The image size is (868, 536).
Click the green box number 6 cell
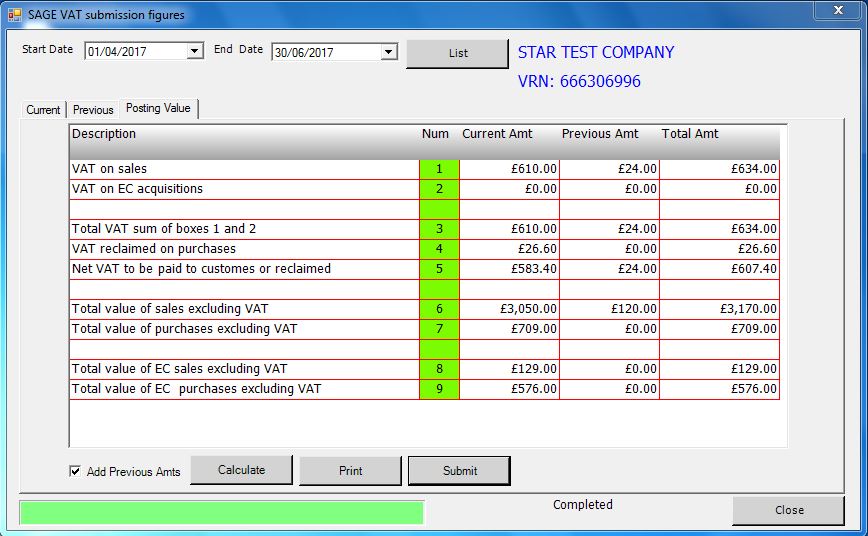[x=440, y=308]
